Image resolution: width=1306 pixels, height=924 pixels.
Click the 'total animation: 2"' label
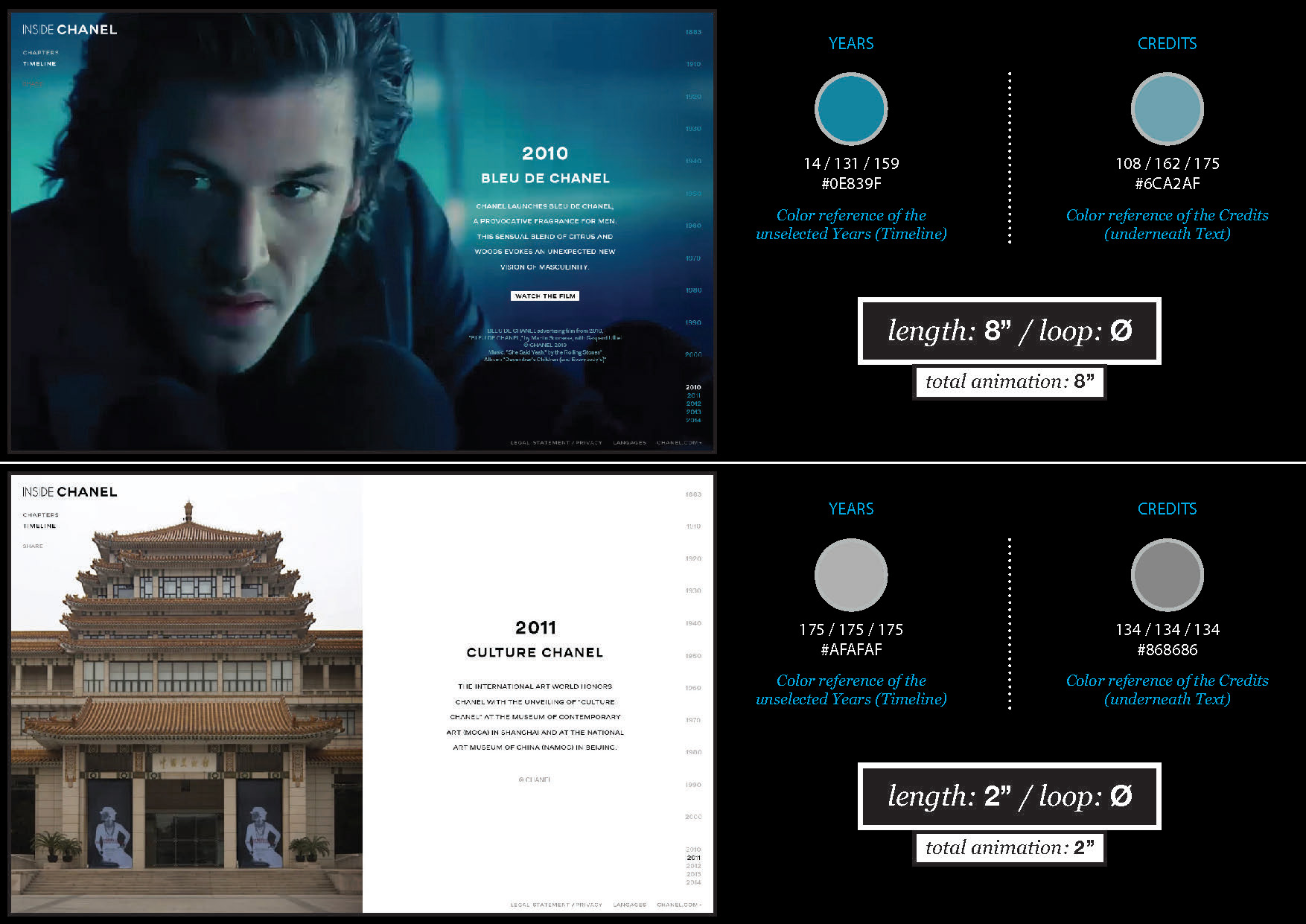coord(1010,848)
